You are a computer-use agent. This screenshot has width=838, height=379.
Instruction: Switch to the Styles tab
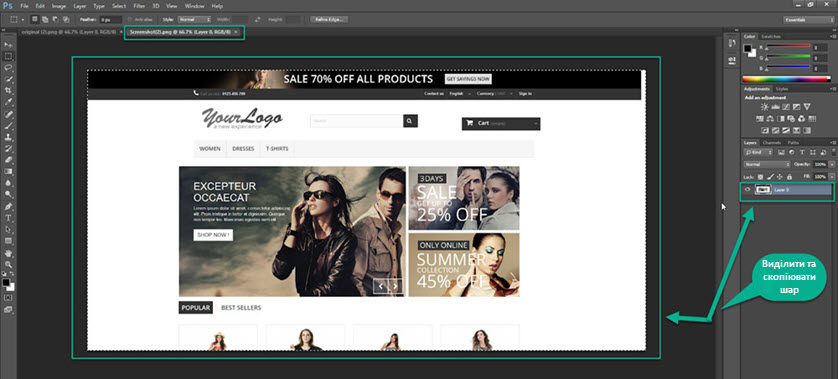782,89
